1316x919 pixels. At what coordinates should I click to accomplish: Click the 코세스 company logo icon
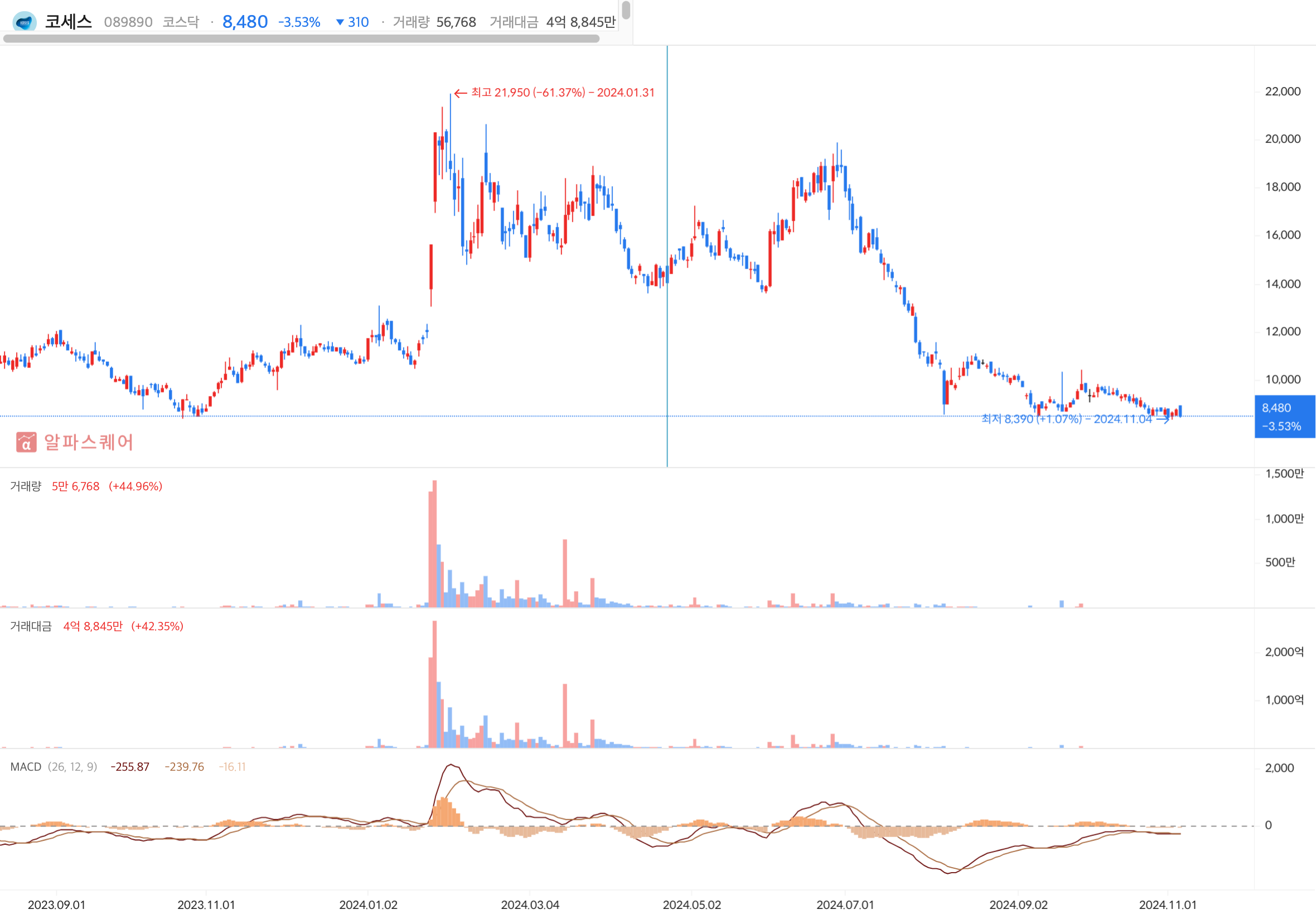coord(24,22)
